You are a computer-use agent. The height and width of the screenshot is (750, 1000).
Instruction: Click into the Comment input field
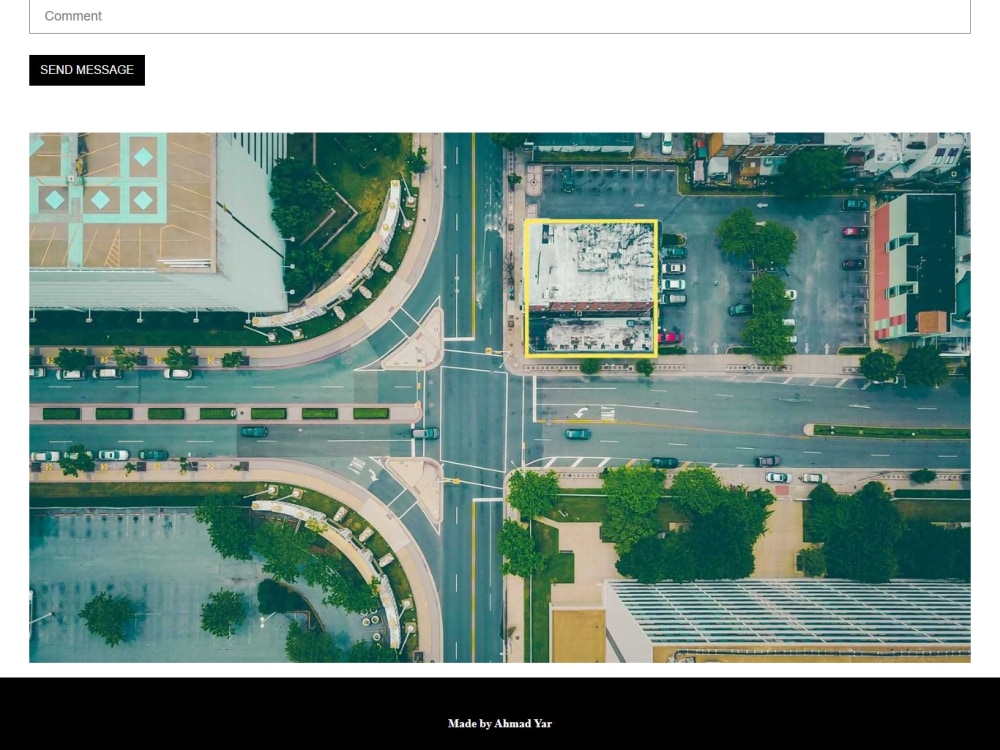pos(500,16)
